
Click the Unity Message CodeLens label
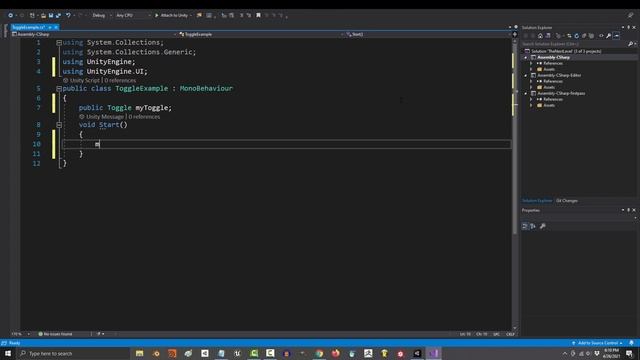coord(105,117)
